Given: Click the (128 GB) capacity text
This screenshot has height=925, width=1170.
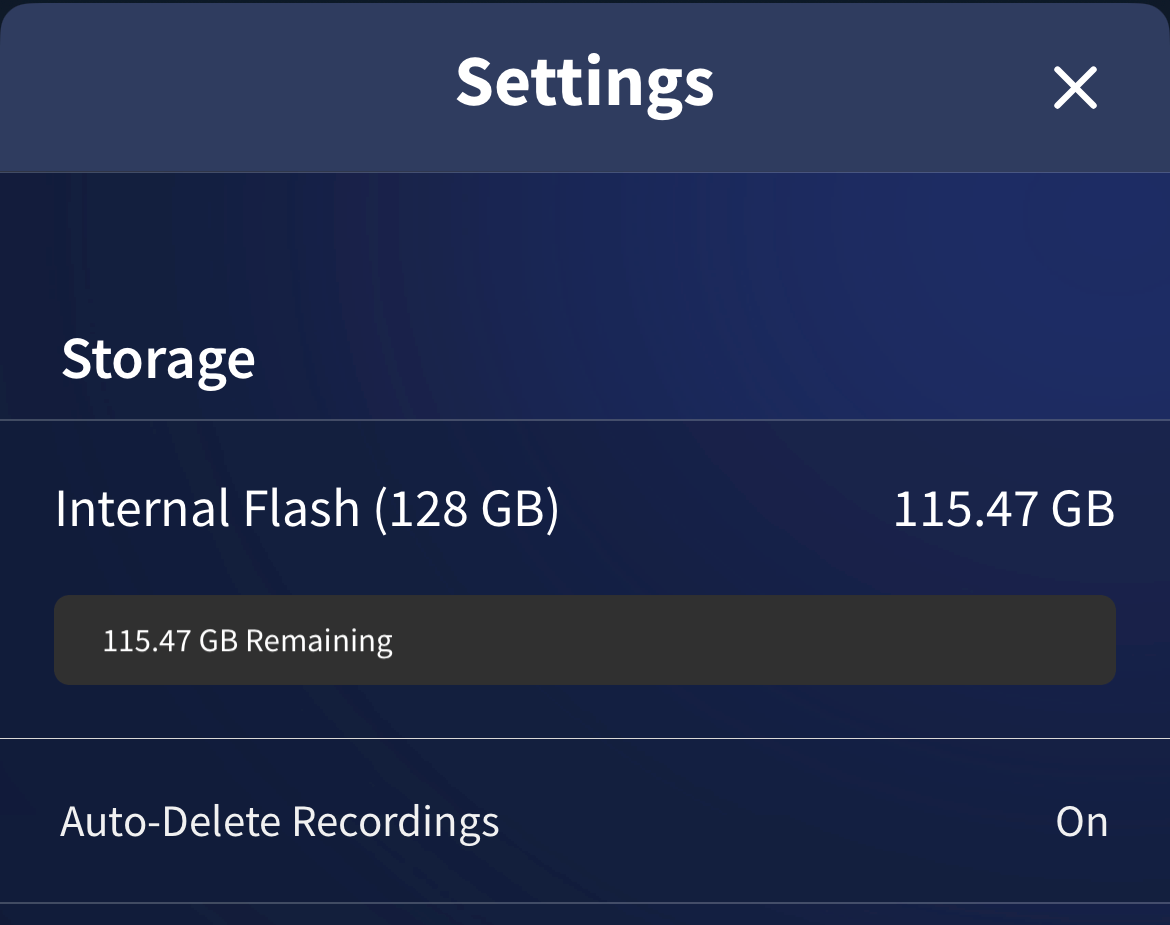Looking at the screenshot, I should 466,509.
